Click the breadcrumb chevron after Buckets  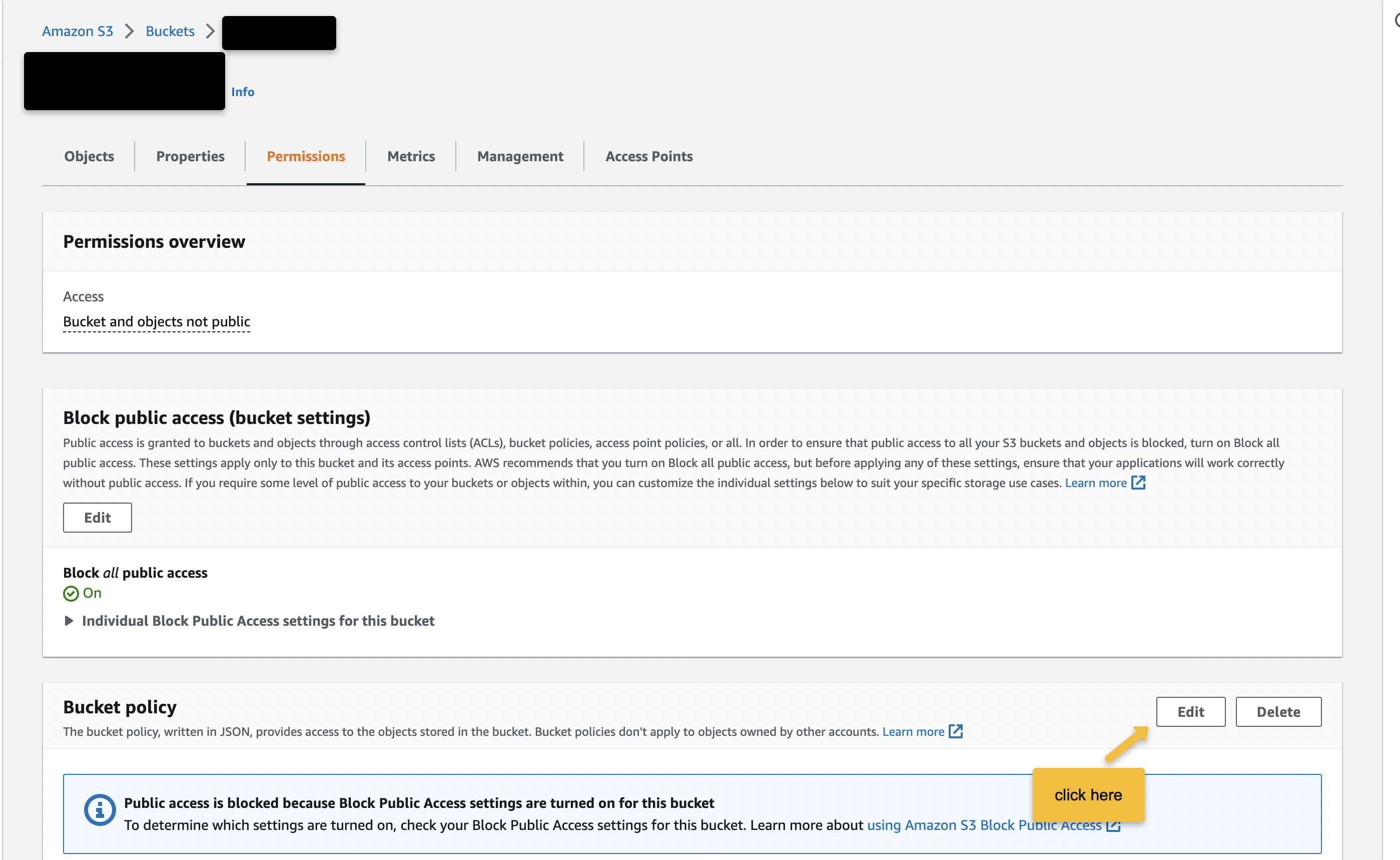(x=210, y=31)
